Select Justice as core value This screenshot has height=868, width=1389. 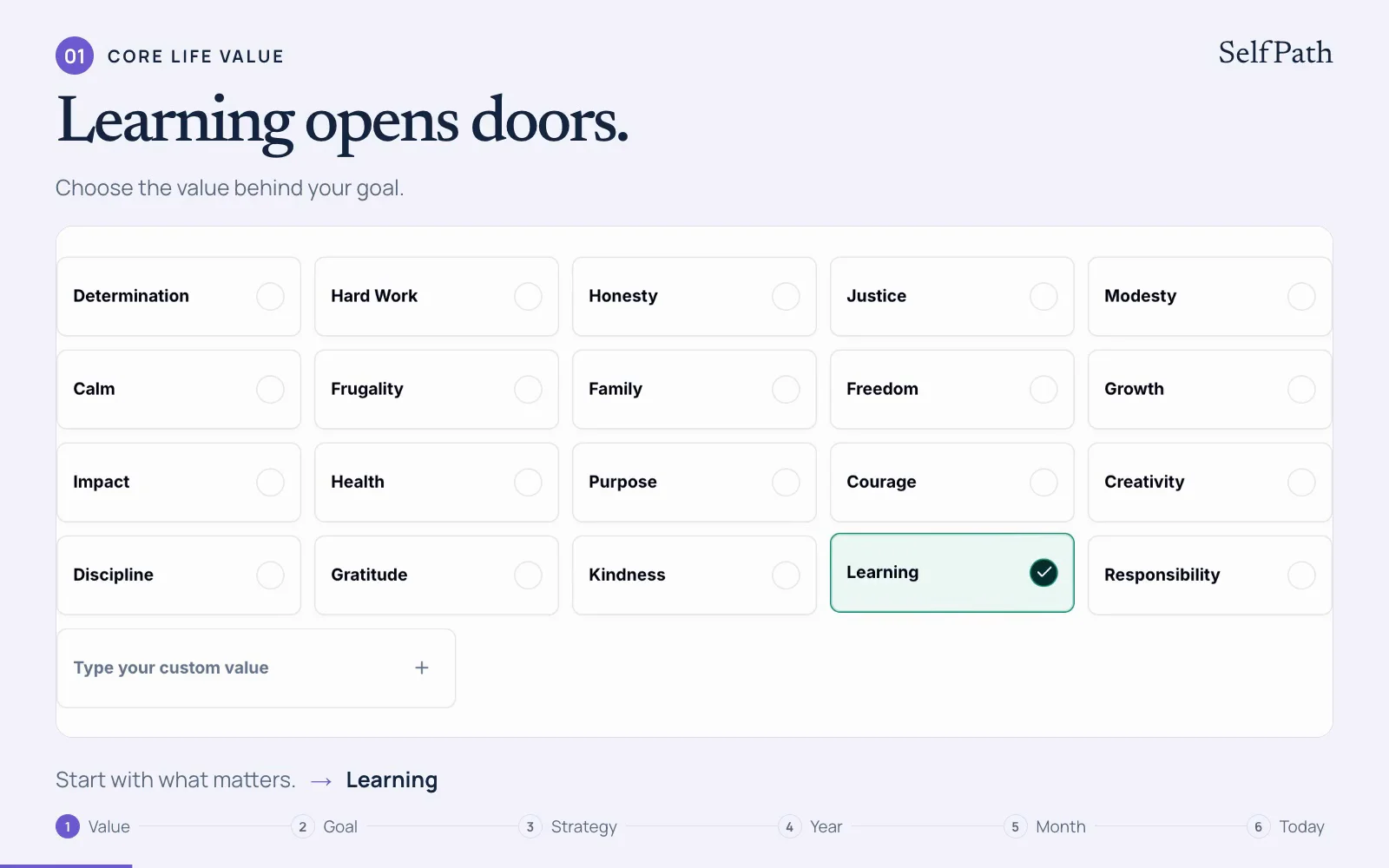click(952, 296)
